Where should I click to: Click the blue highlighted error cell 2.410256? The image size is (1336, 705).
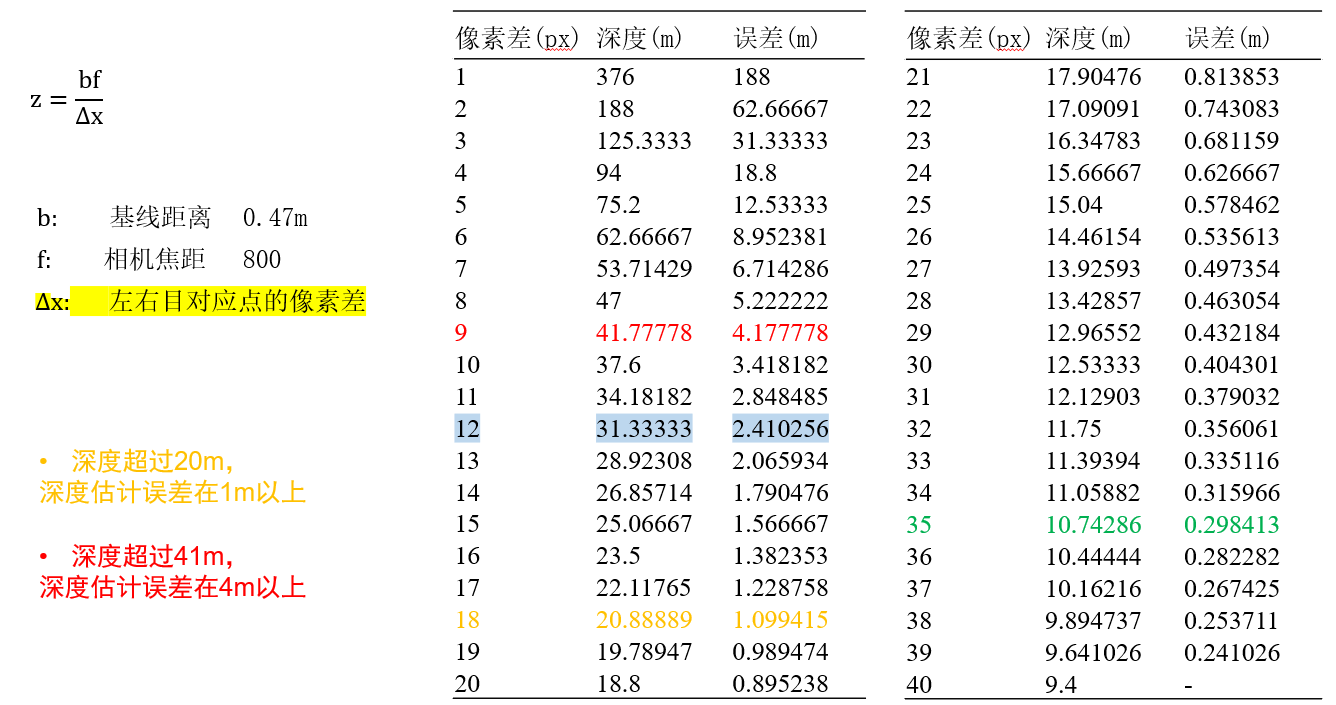point(780,429)
